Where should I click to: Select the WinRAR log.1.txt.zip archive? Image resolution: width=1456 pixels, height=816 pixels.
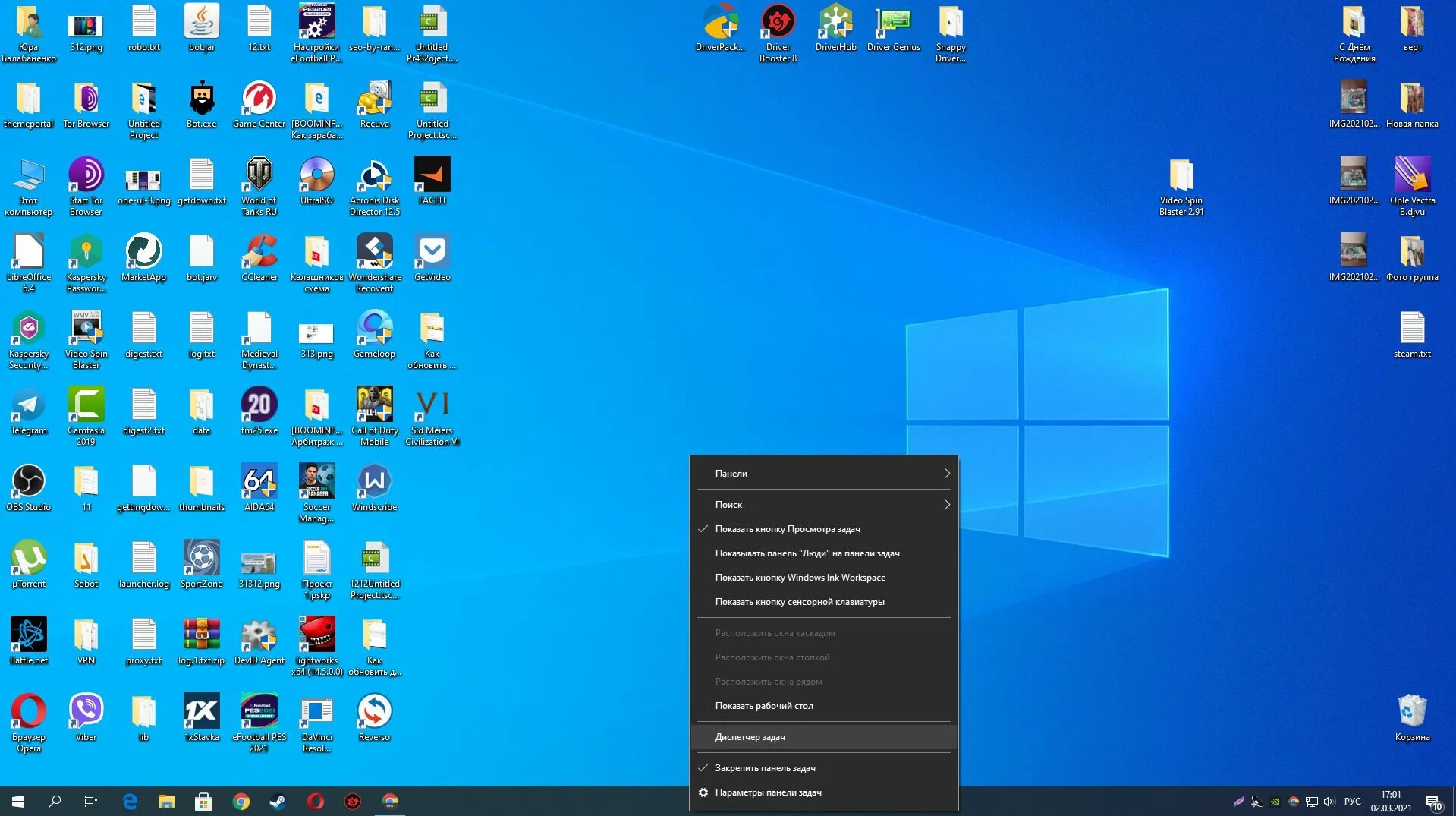(x=201, y=641)
